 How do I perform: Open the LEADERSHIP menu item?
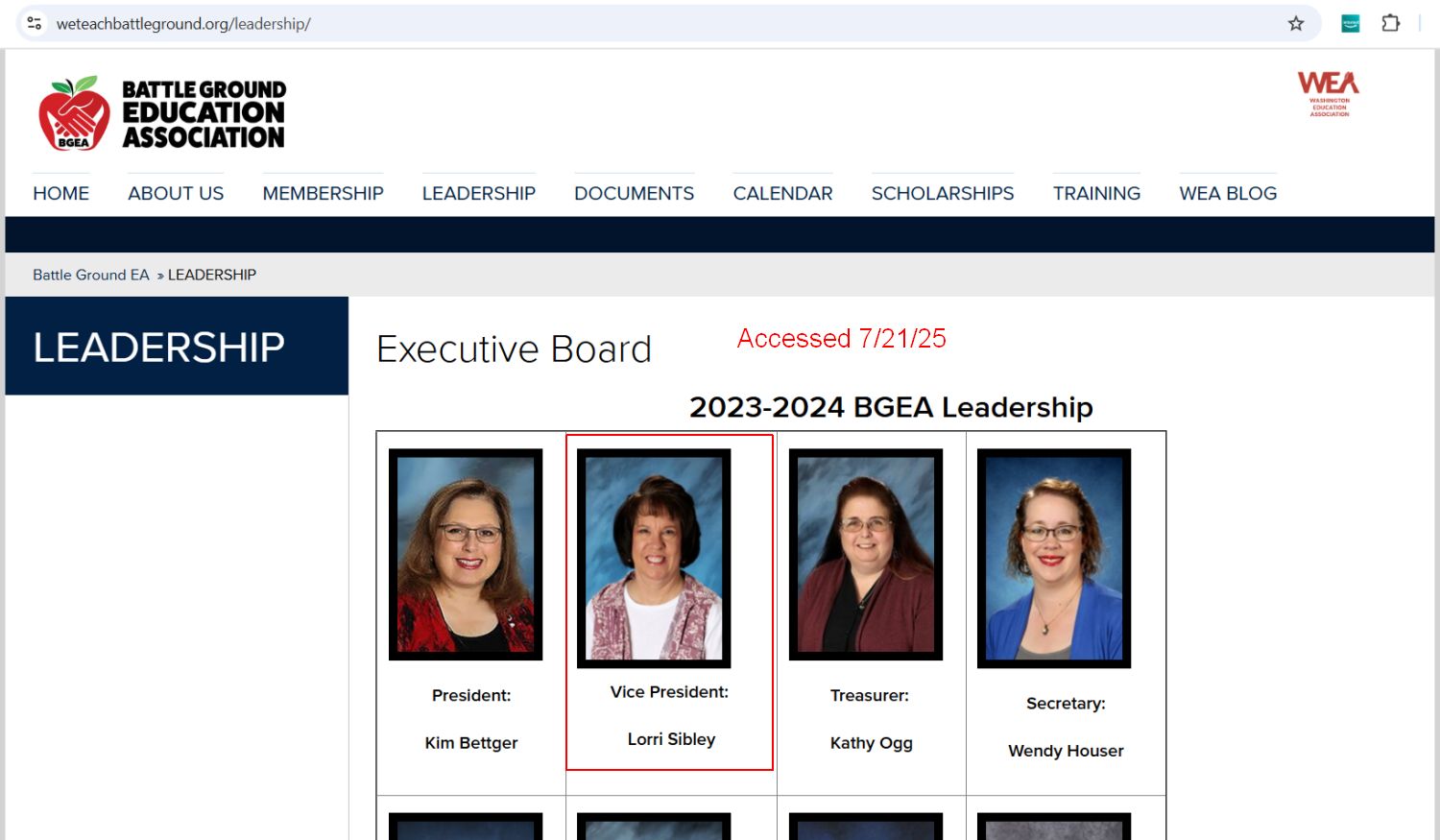479,193
